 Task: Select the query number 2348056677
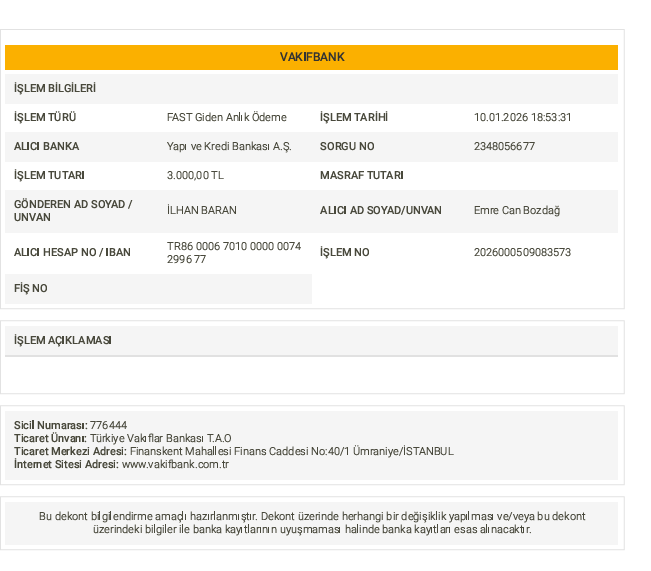(x=504, y=146)
